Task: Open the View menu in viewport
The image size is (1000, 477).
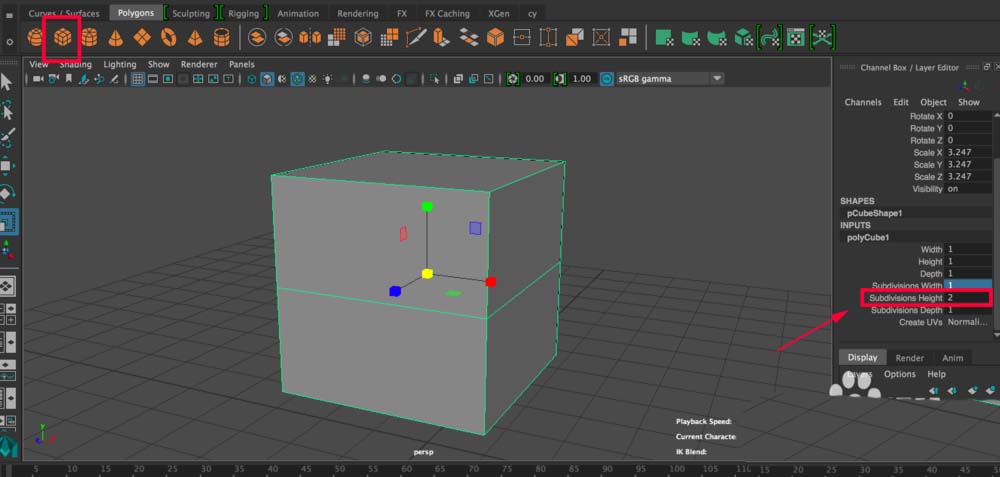Action: 38,64
